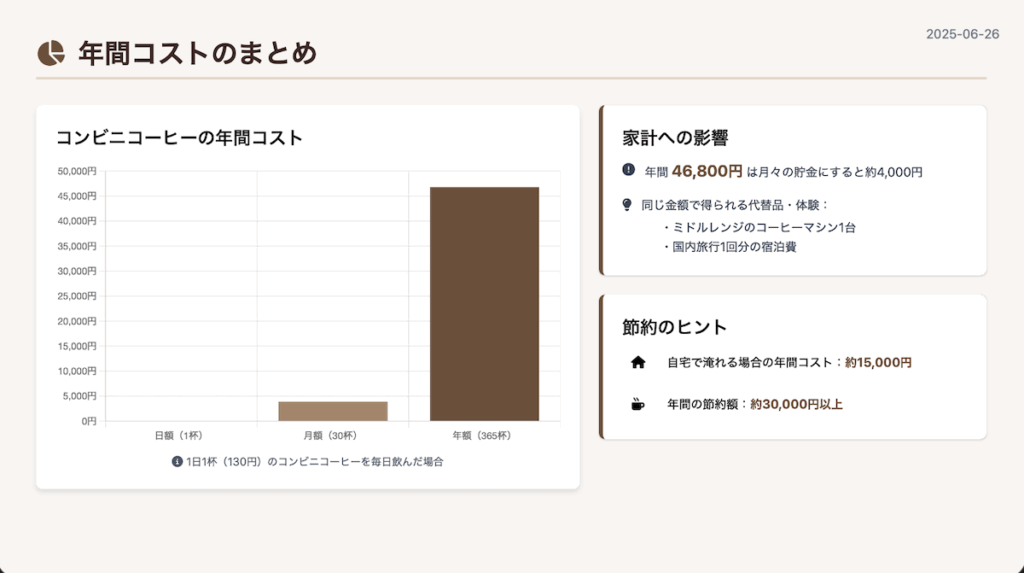Click the text 同じ金額で得られる代替品・体験：
This screenshot has height=573, width=1024.
tap(735, 205)
